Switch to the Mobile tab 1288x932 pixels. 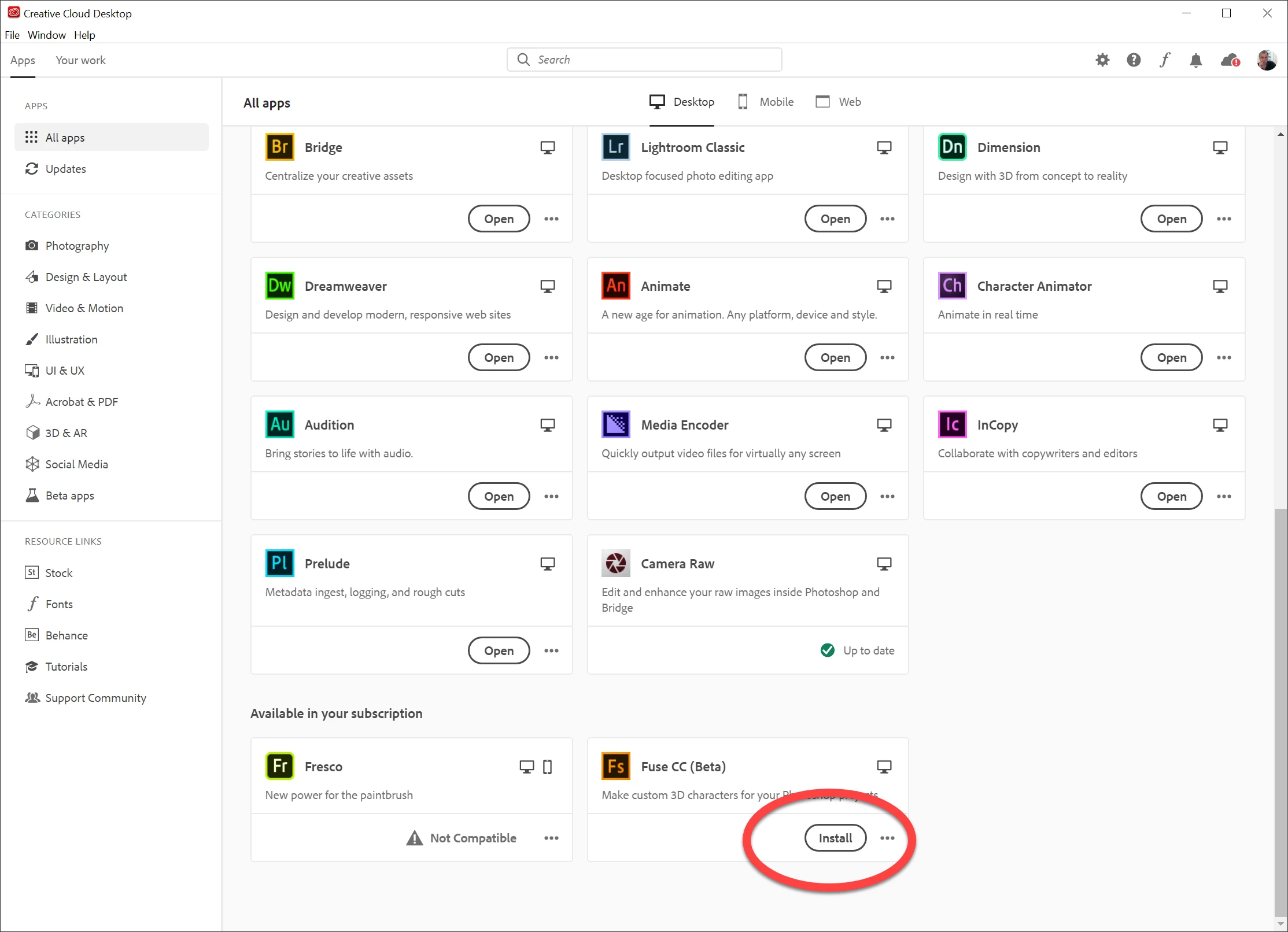coord(766,102)
